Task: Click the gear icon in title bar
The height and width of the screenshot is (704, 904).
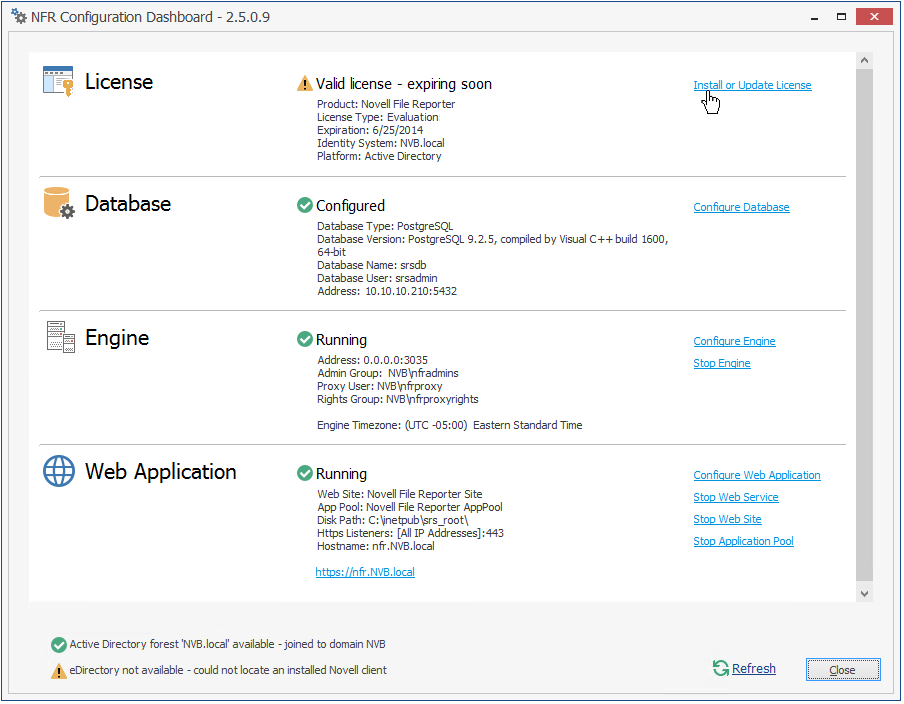Action: pyautogui.click(x=19, y=17)
